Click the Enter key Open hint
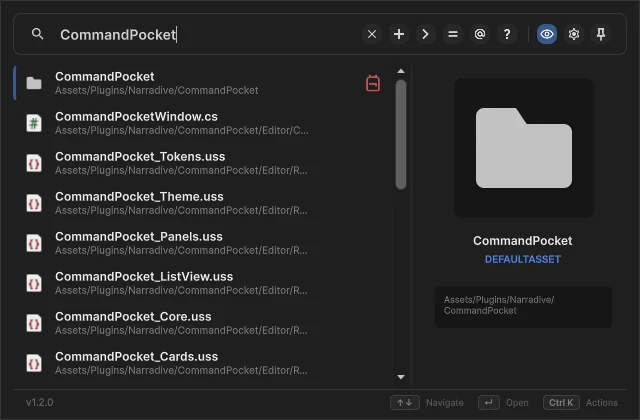The image size is (640, 420). tap(489, 403)
